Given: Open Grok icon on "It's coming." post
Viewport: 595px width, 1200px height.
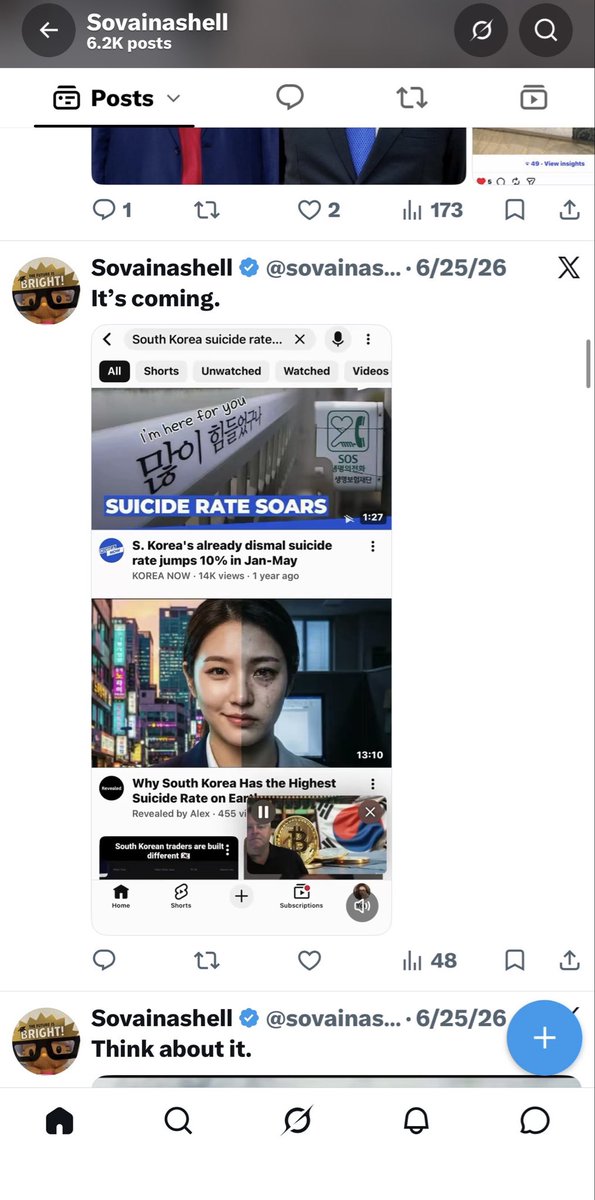Looking at the screenshot, I should 568,267.
